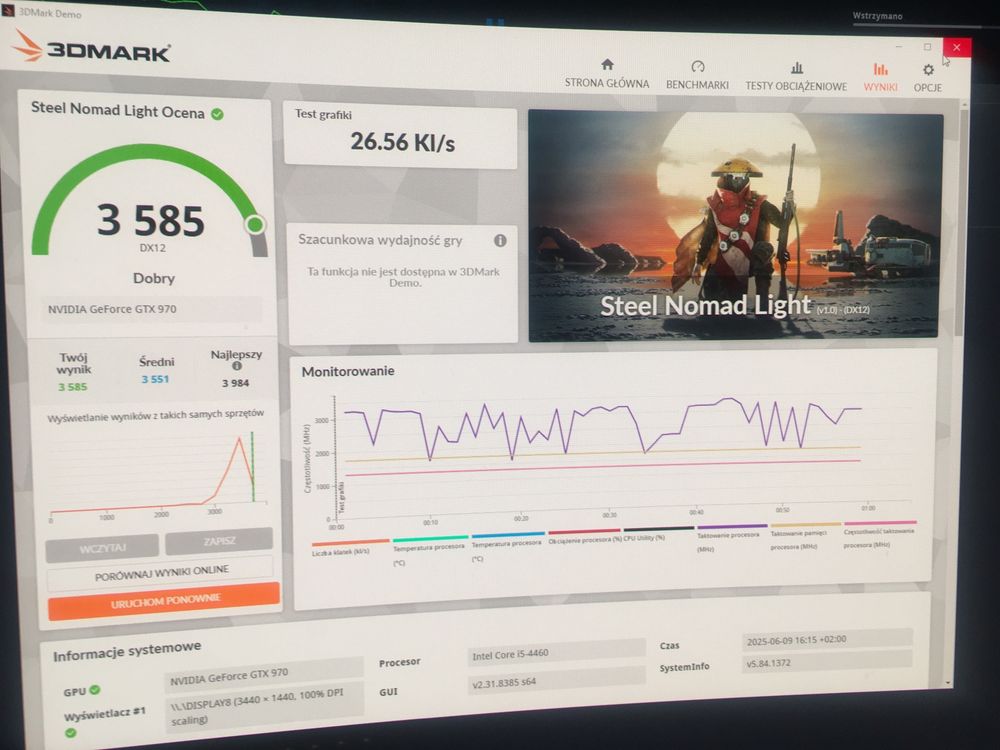Open the info icon under Najlepszy
Image resolution: width=1000 pixels, height=750 pixels.
[237, 366]
